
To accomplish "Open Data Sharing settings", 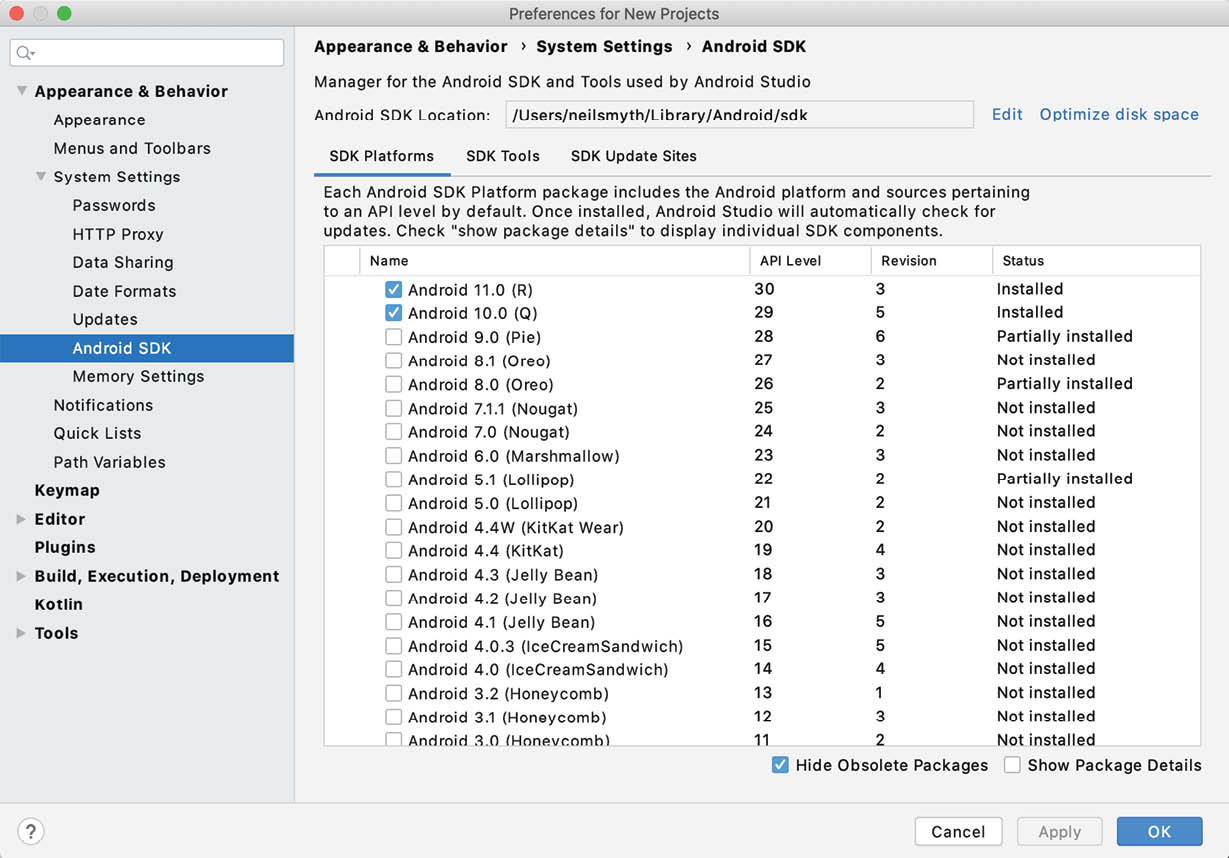I will 123,262.
